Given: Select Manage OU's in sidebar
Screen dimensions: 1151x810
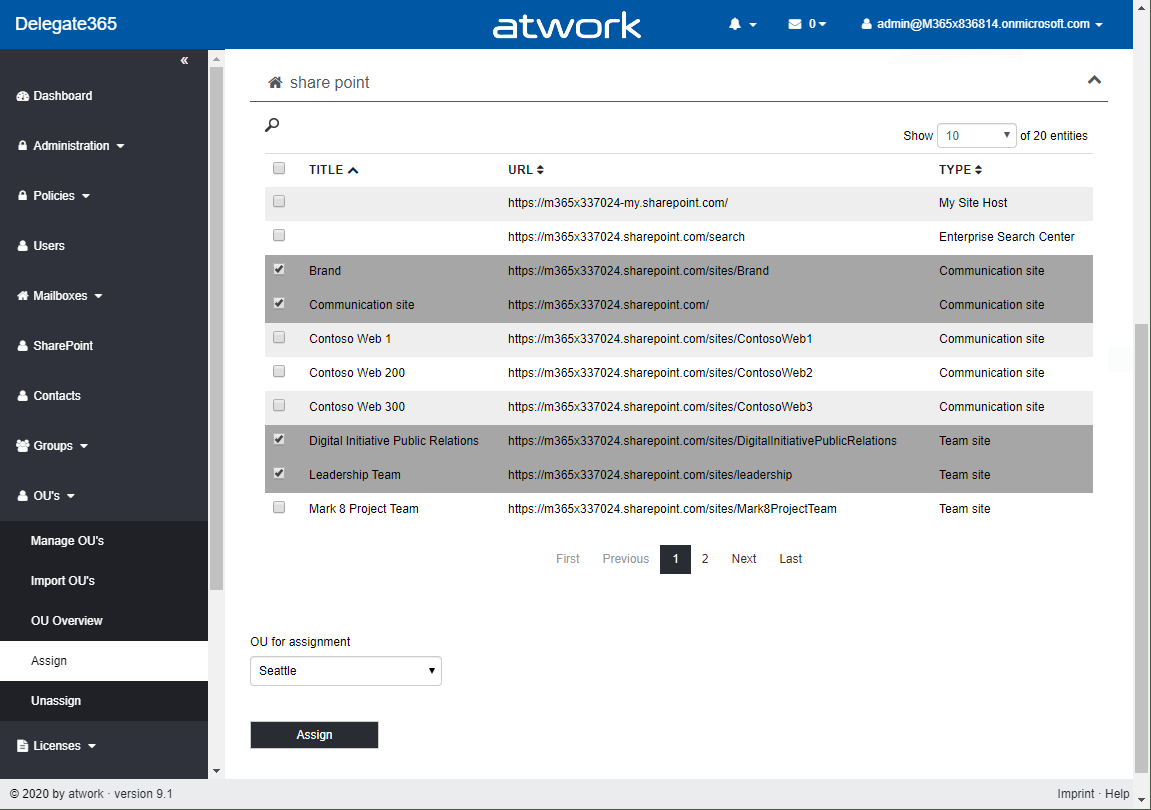Looking at the screenshot, I should coord(67,541).
